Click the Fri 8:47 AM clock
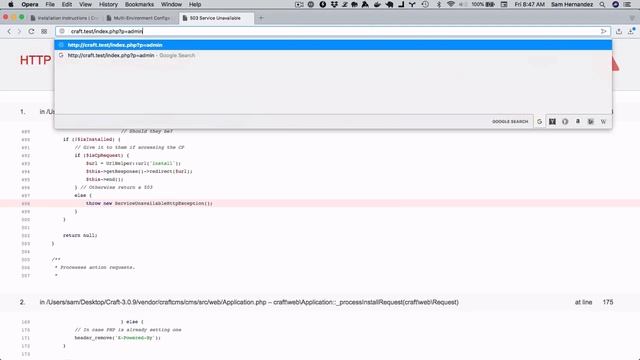The image size is (640, 360). pos(529,4)
